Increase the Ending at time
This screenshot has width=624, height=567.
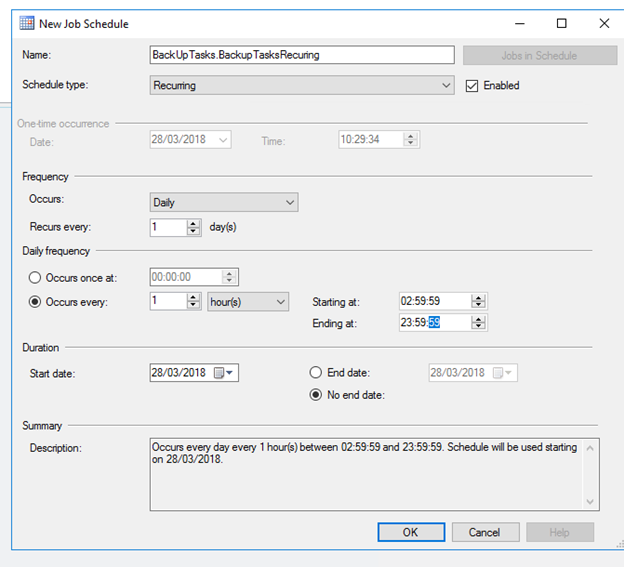478,319
